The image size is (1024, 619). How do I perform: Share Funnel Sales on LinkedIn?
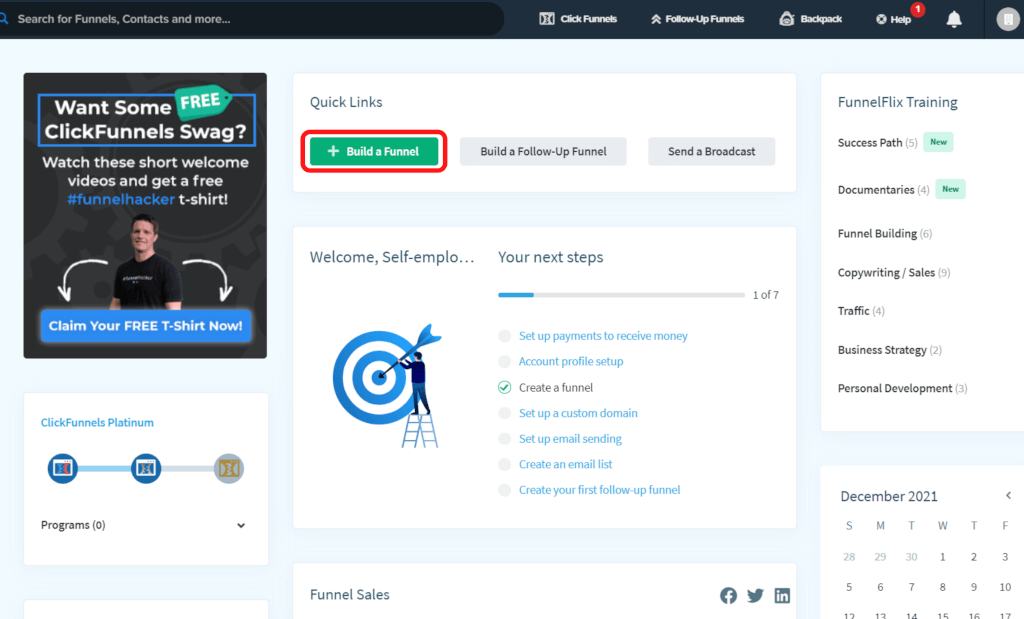(x=782, y=595)
